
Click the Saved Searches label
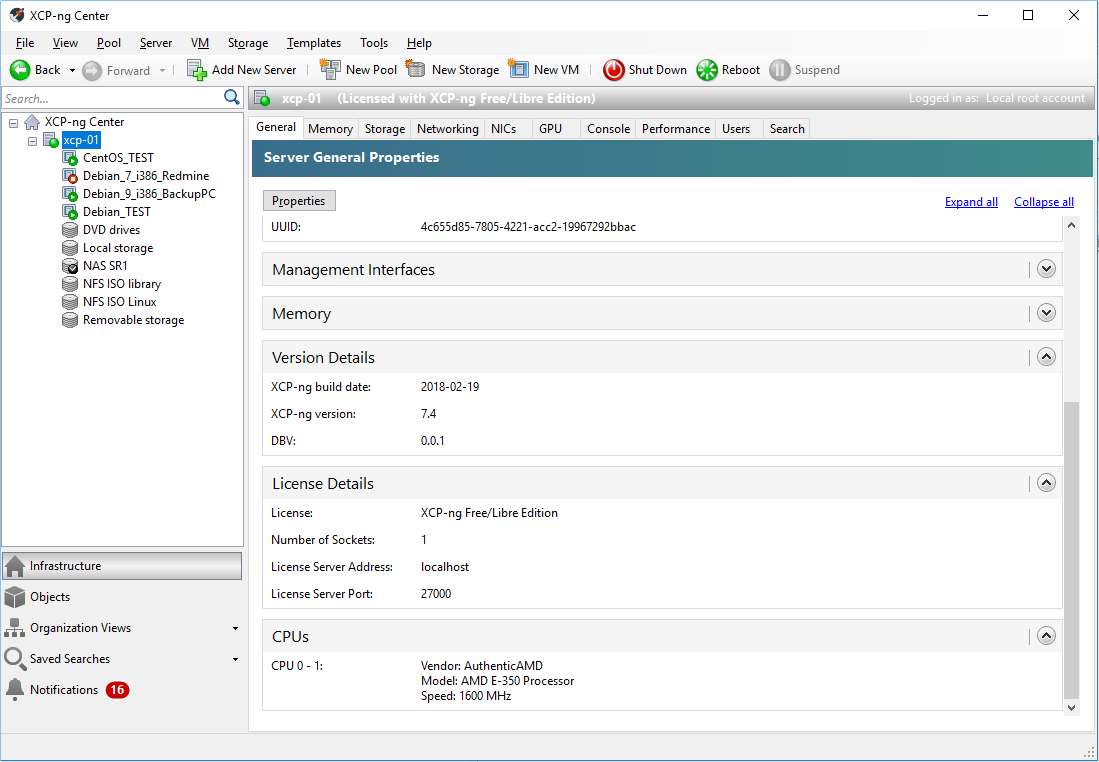pyautogui.click(x=70, y=659)
